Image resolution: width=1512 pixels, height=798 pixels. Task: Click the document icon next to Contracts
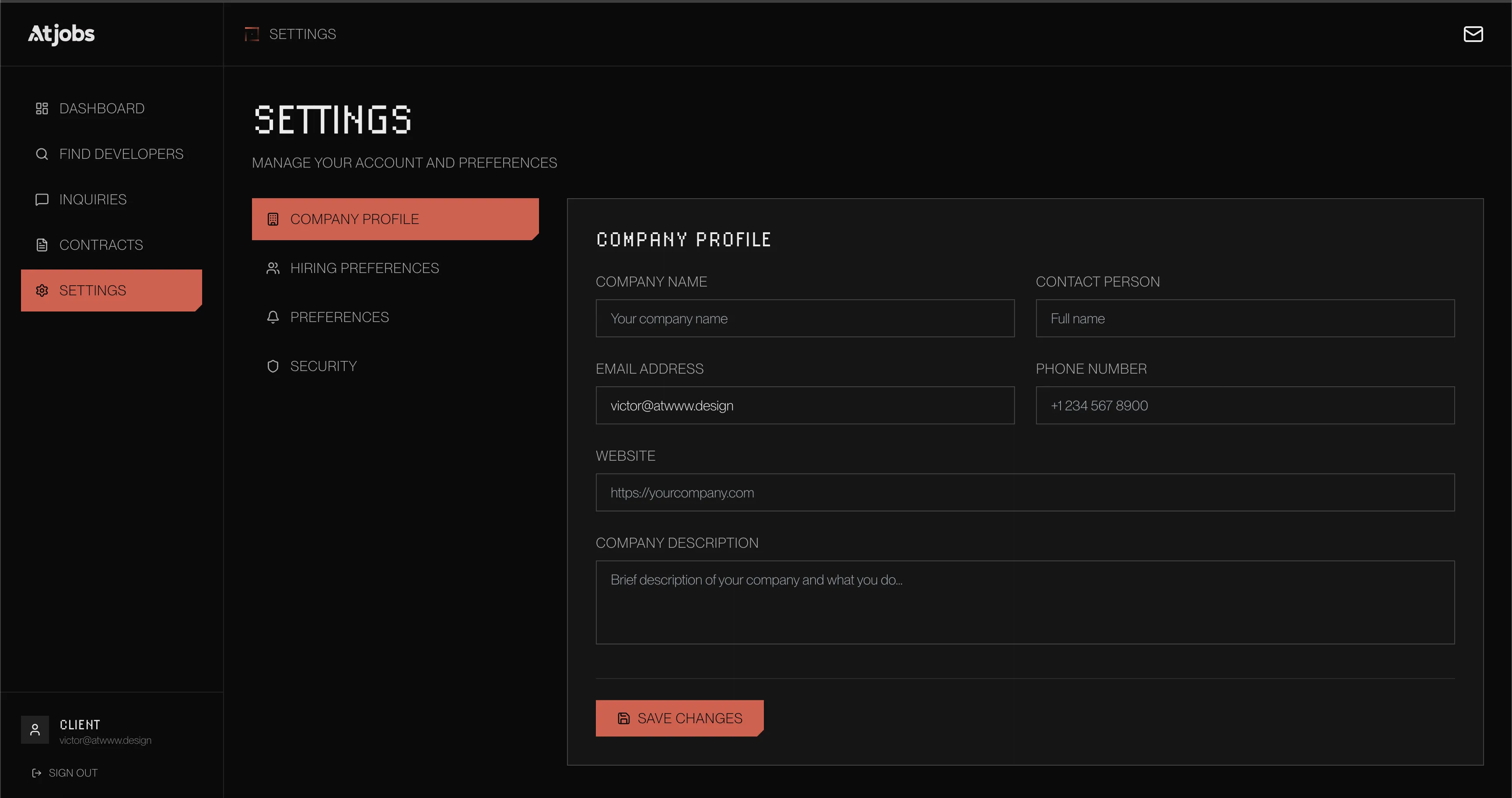pos(42,245)
